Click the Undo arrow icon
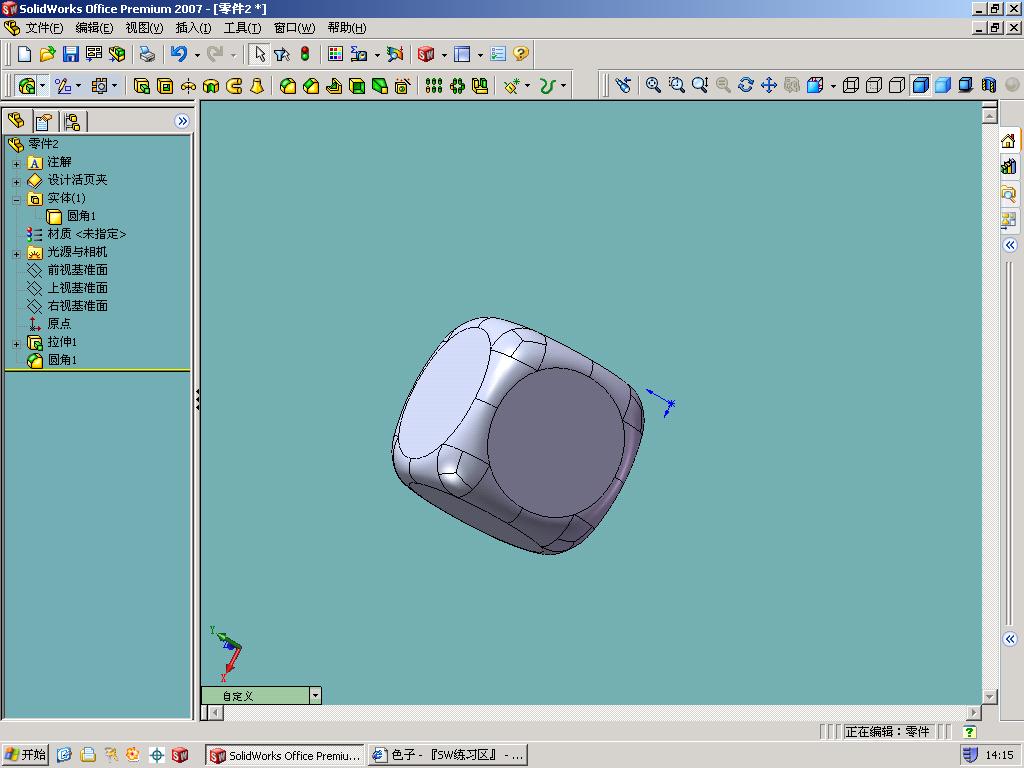Viewport: 1024px width, 768px height. (x=179, y=54)
